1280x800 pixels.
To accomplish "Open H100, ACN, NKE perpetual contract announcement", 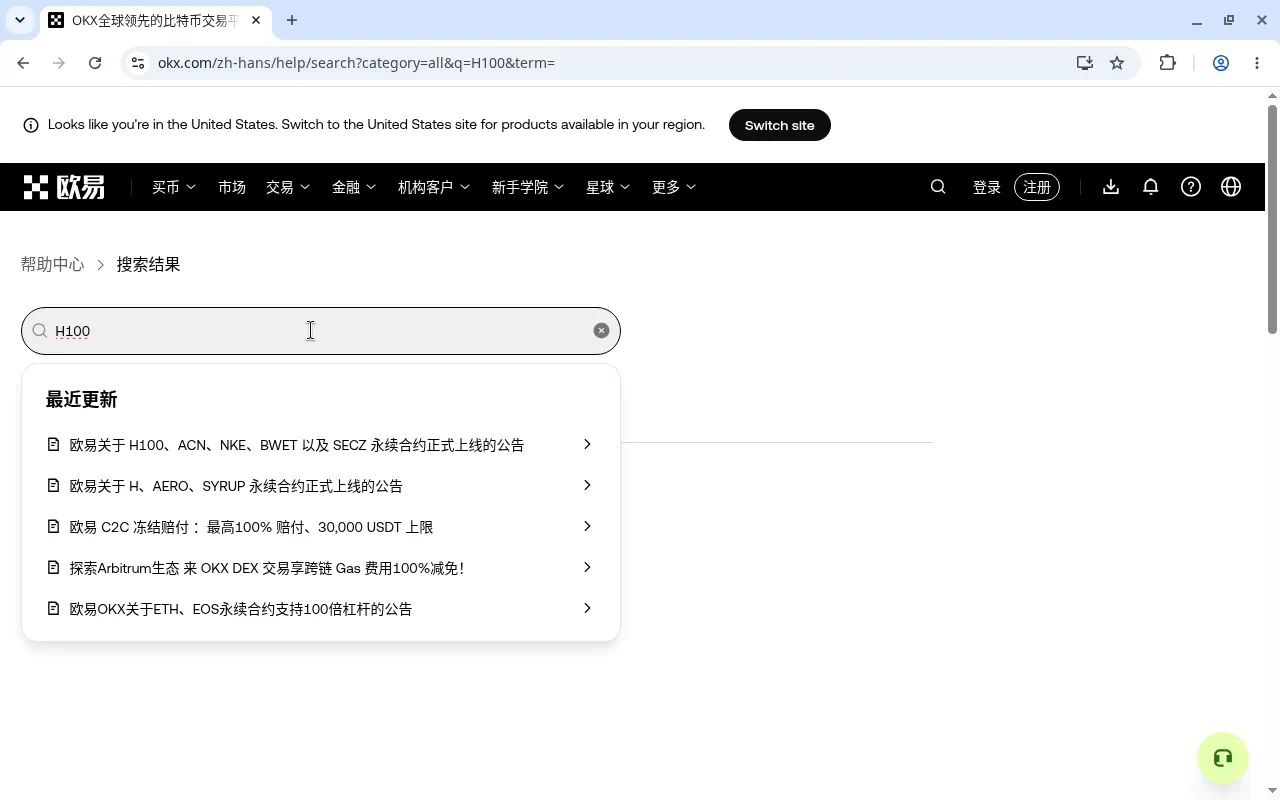I will tap(320, 445).
